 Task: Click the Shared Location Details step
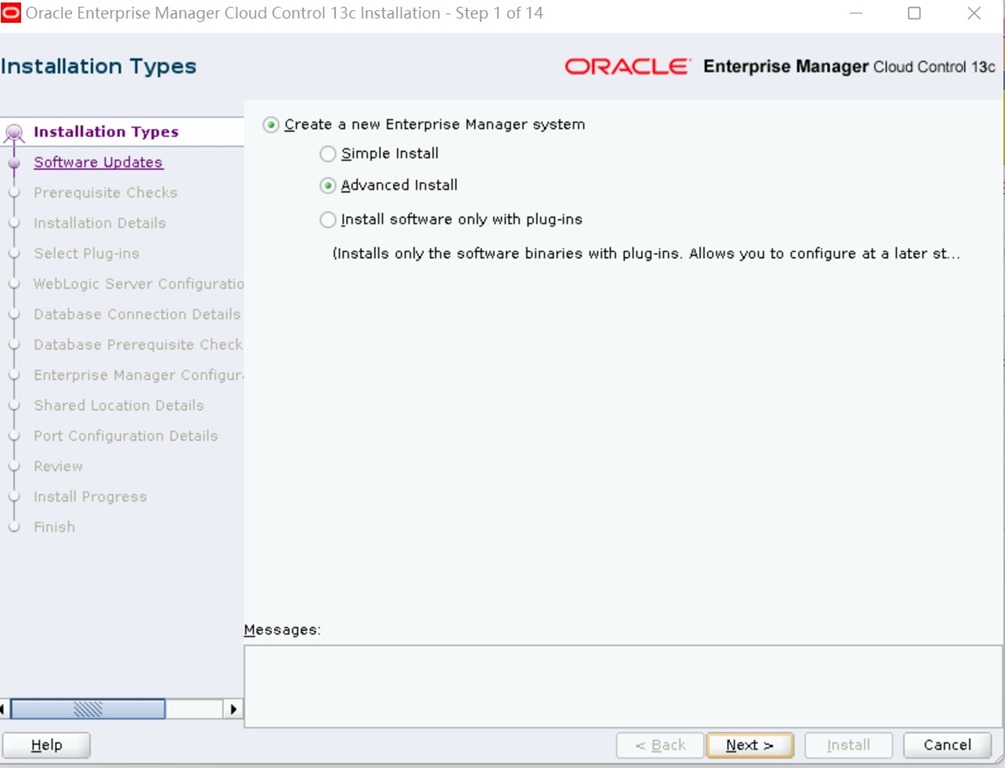click(119, 406)
